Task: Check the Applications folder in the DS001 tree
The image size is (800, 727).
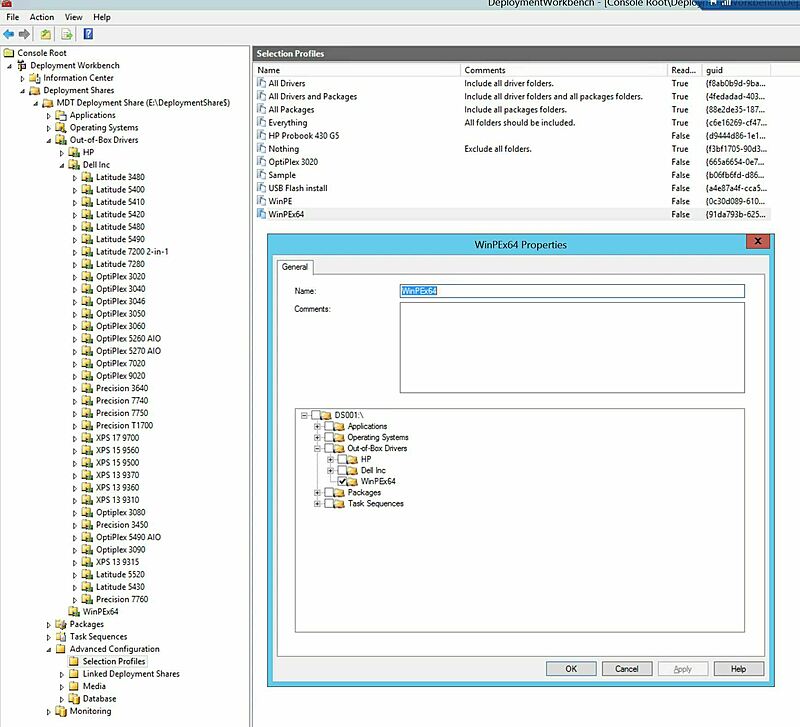Action: (x=330, y=428)
